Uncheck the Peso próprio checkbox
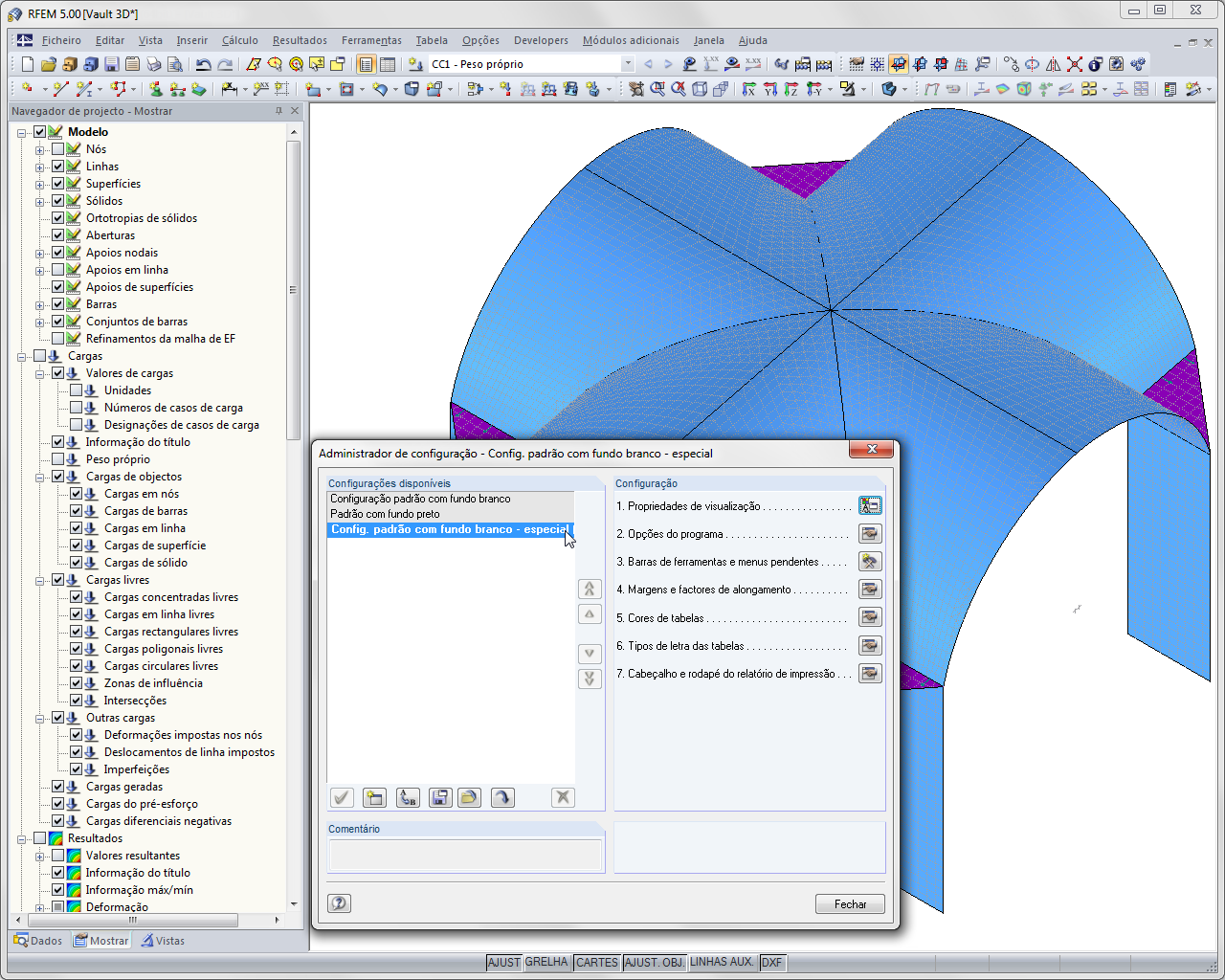 pyautogui.click(x=58, y=459)
